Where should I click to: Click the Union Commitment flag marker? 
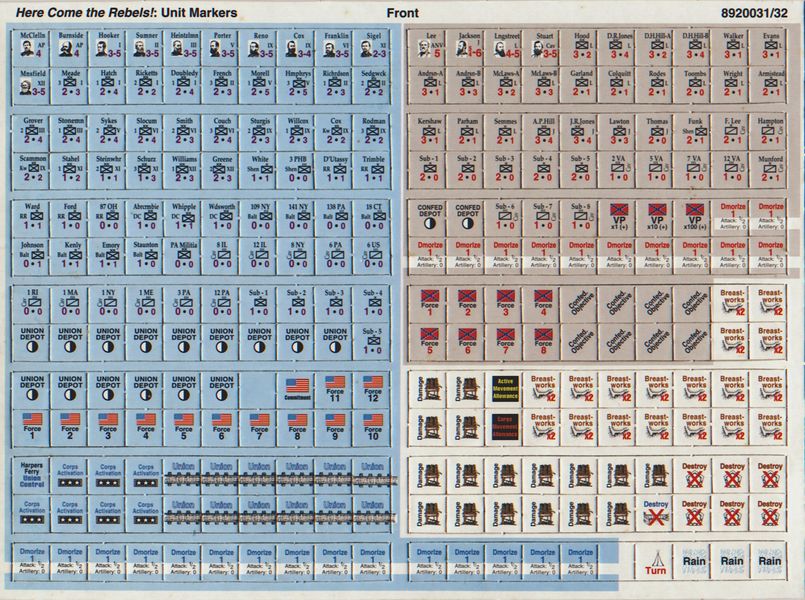click(x=297, y=390)
